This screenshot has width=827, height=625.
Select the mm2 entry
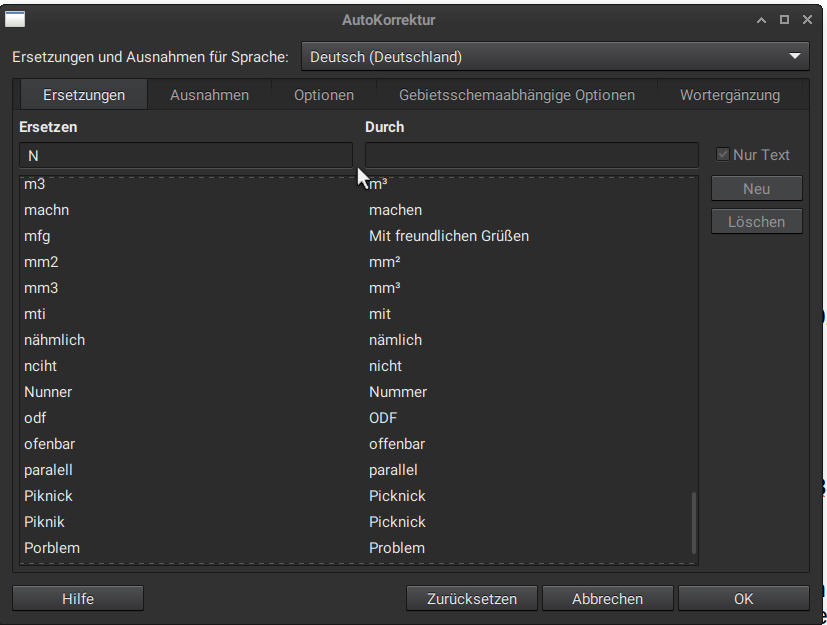coord(359,262)
